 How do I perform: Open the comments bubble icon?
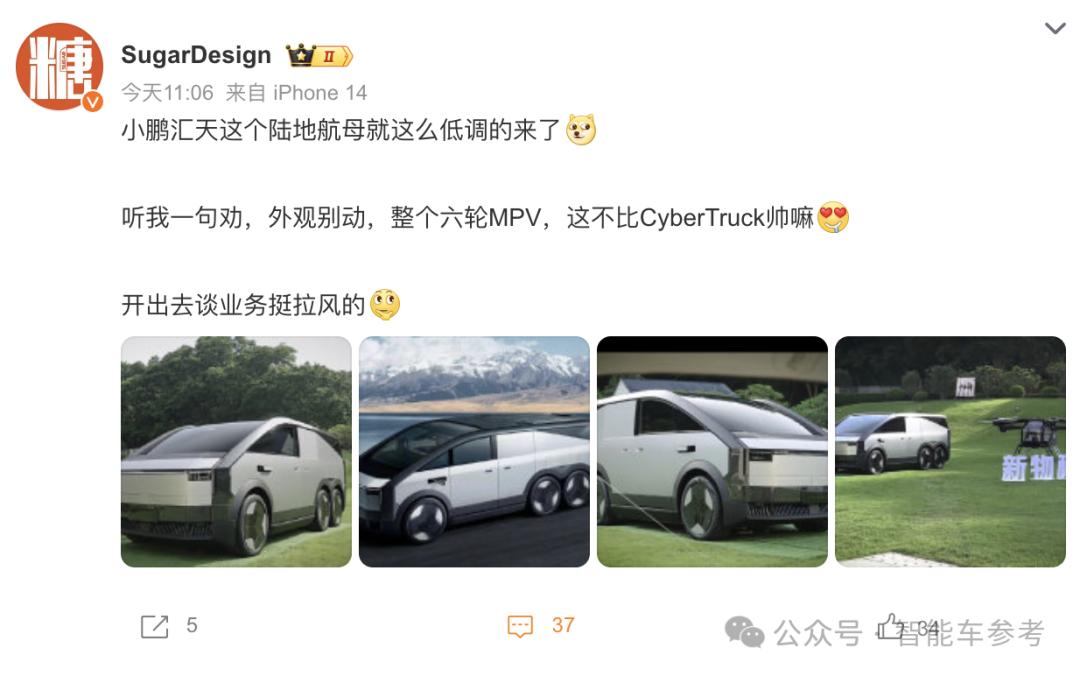(x=520, y=626)
